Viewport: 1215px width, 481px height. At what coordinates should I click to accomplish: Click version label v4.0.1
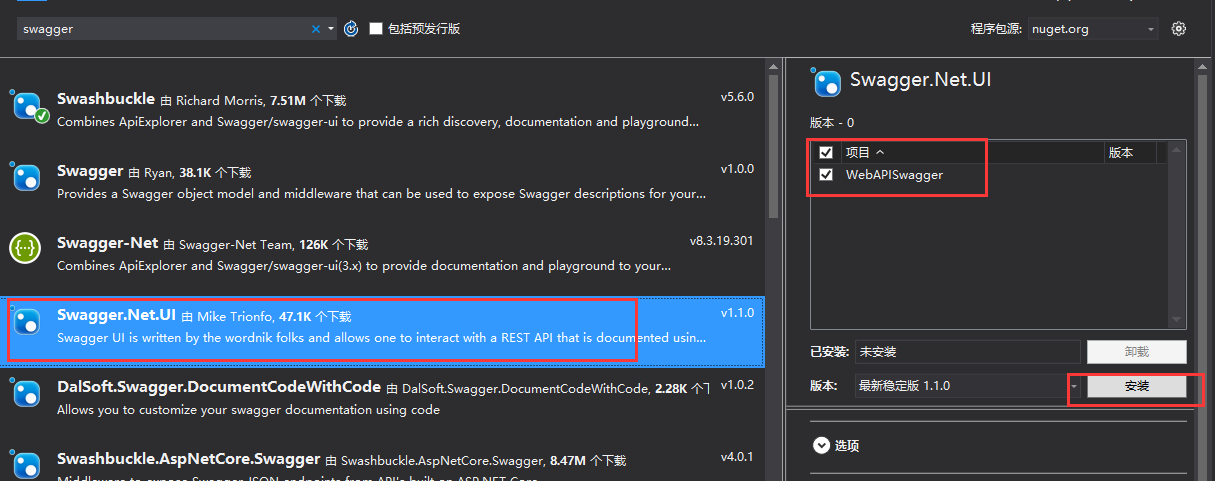(x=737, y=457)
